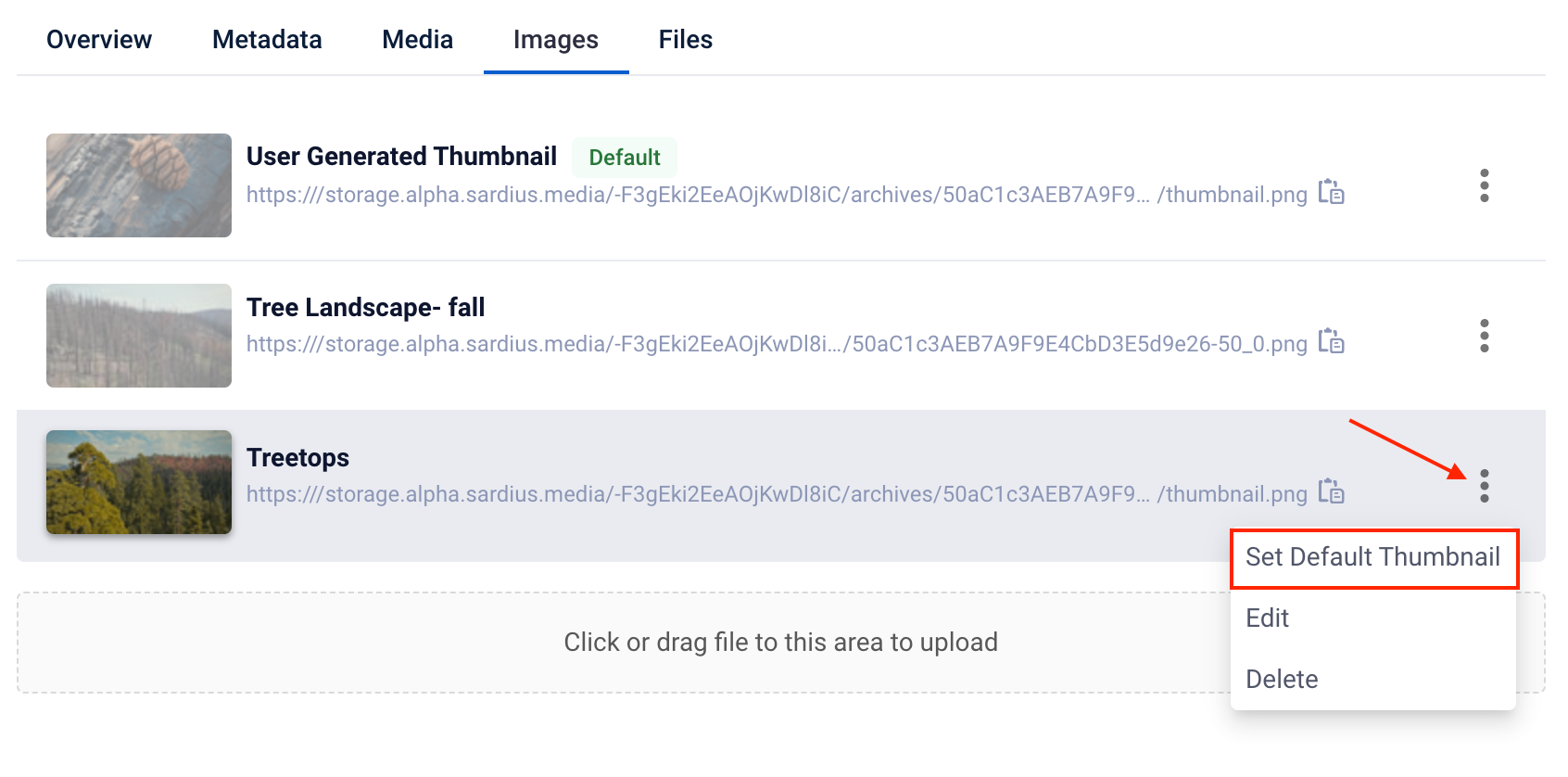The height and width of the screenshot is (777, 1568).
Task: Switch to the Overview tab
Action: [99, 40]
